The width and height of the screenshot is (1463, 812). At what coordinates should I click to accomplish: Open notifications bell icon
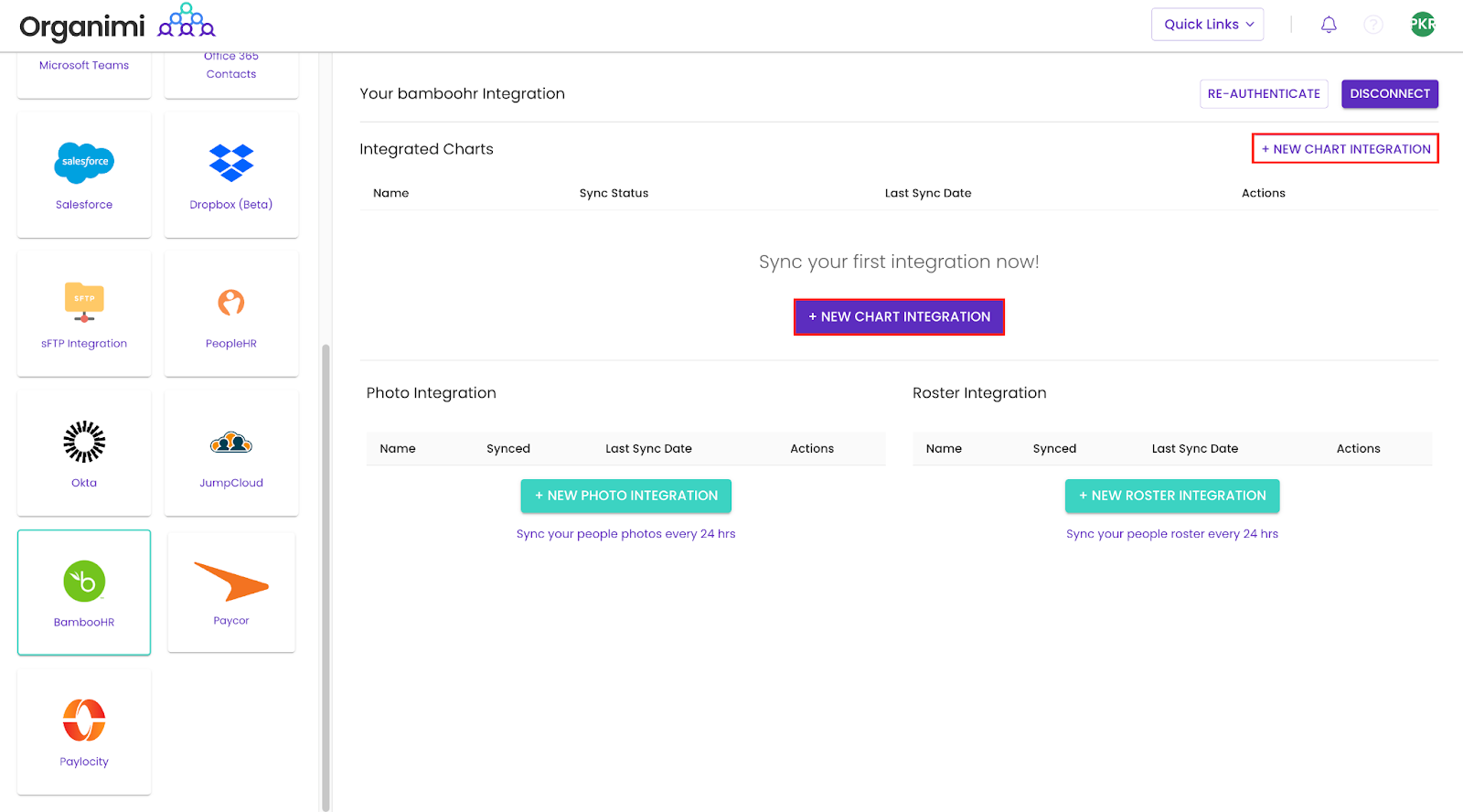pos(1329,25)
